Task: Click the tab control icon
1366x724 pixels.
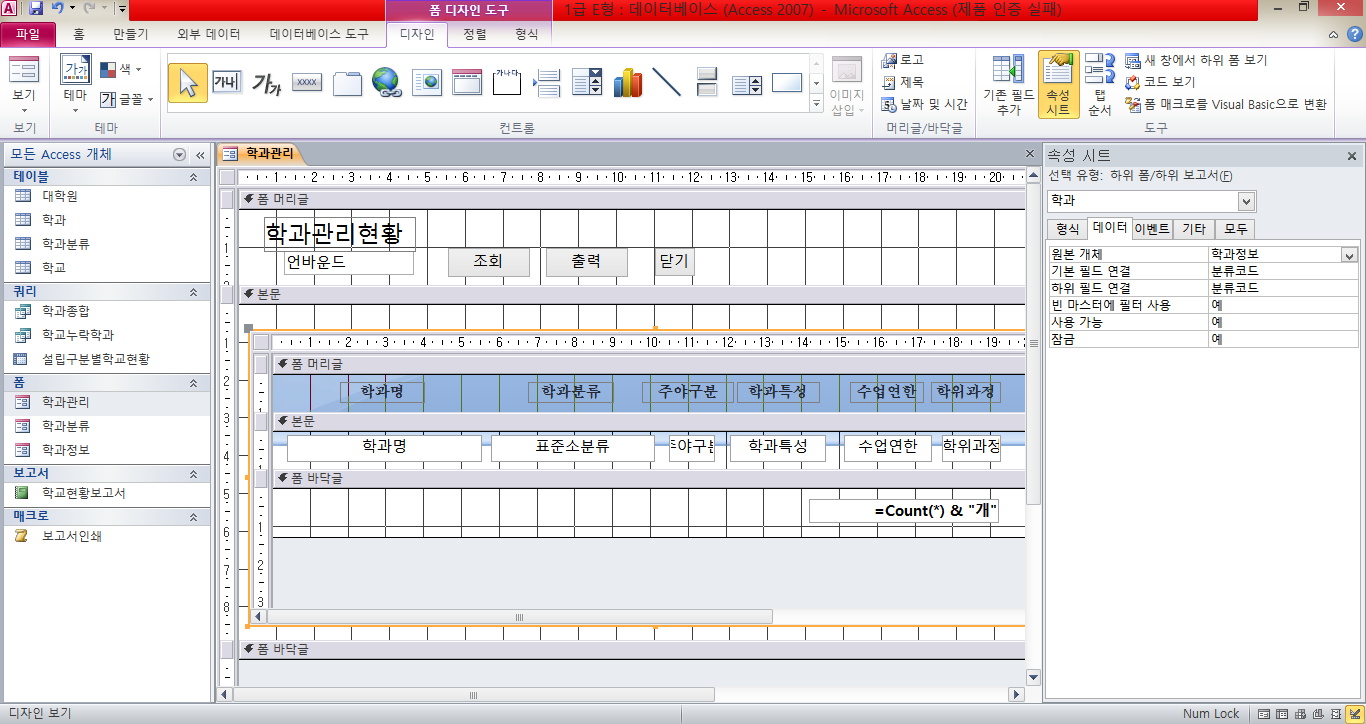Action: tap(347, 82)
